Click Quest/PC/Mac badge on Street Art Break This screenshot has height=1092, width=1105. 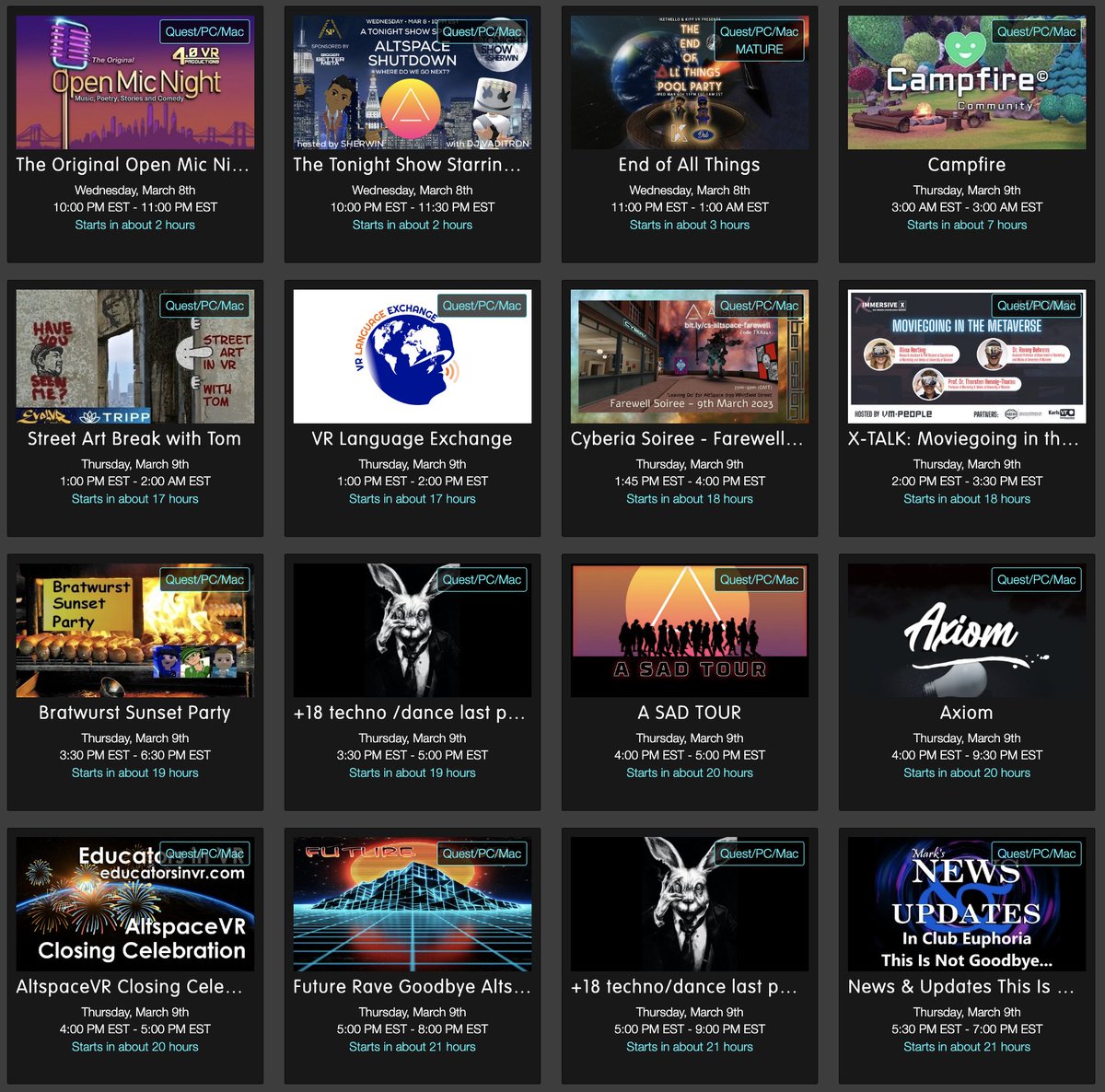(x=204, y=306)
